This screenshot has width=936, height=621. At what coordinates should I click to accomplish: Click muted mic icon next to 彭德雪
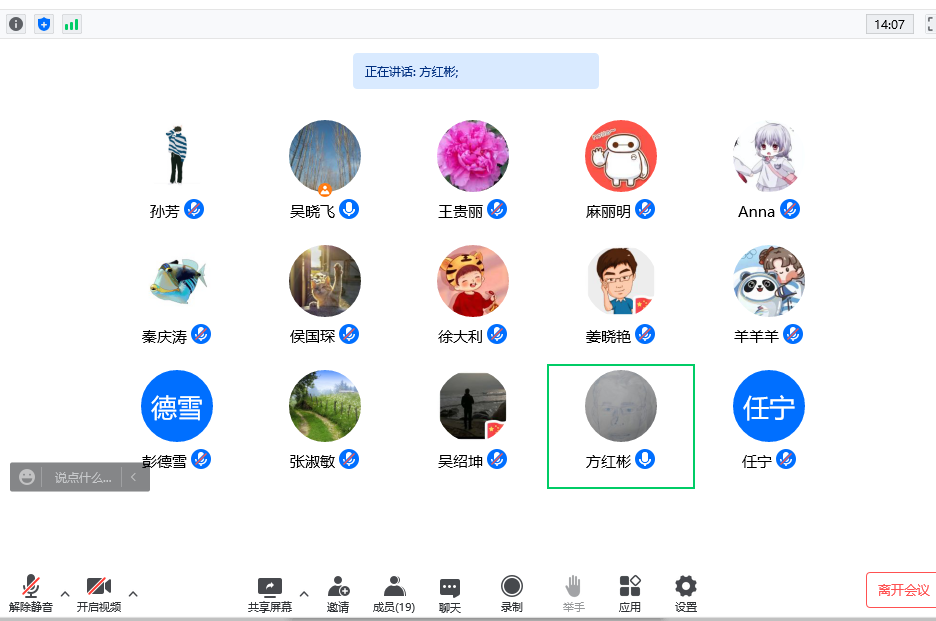click(x=201, y=459)
